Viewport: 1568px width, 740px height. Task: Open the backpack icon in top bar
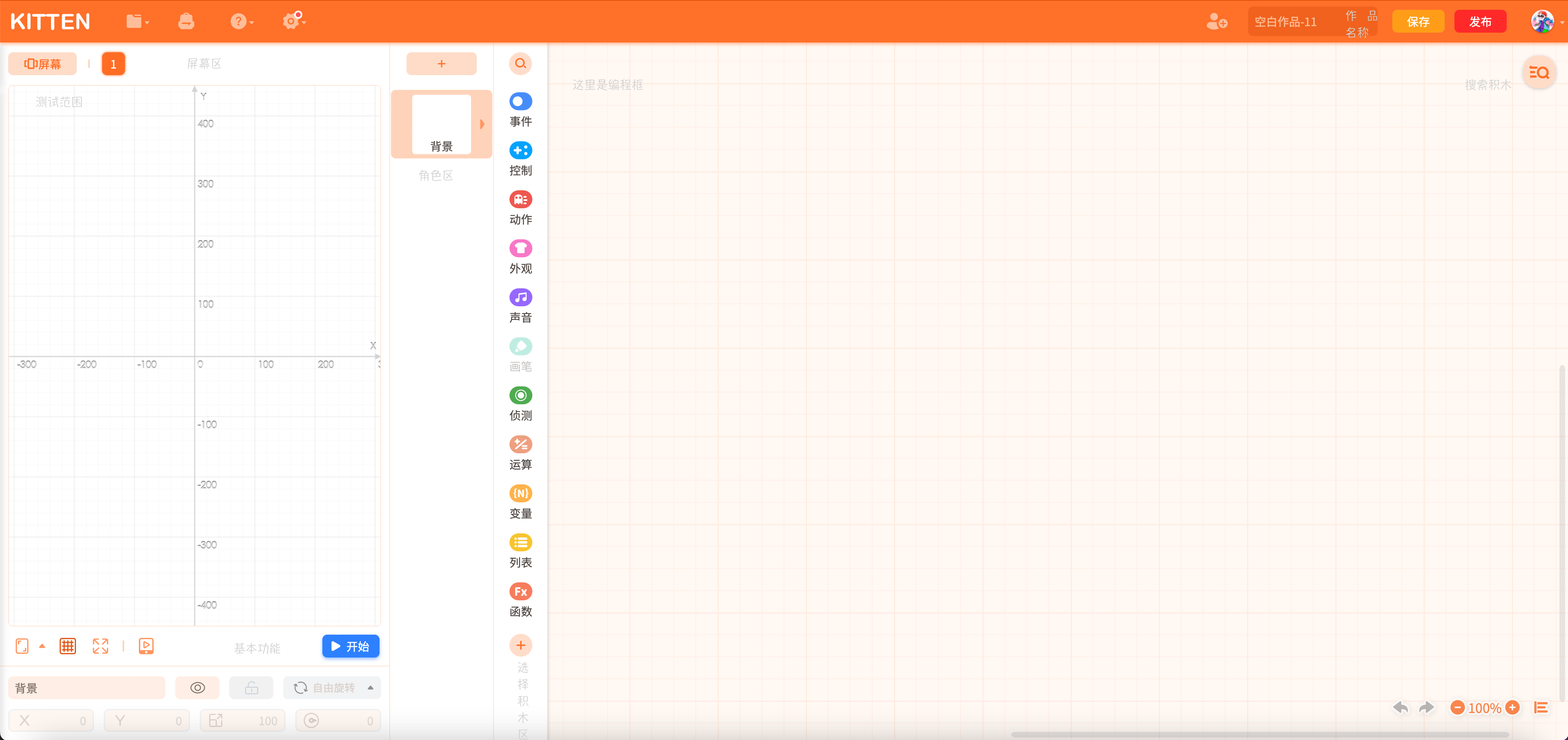click(x=186, y=22)
